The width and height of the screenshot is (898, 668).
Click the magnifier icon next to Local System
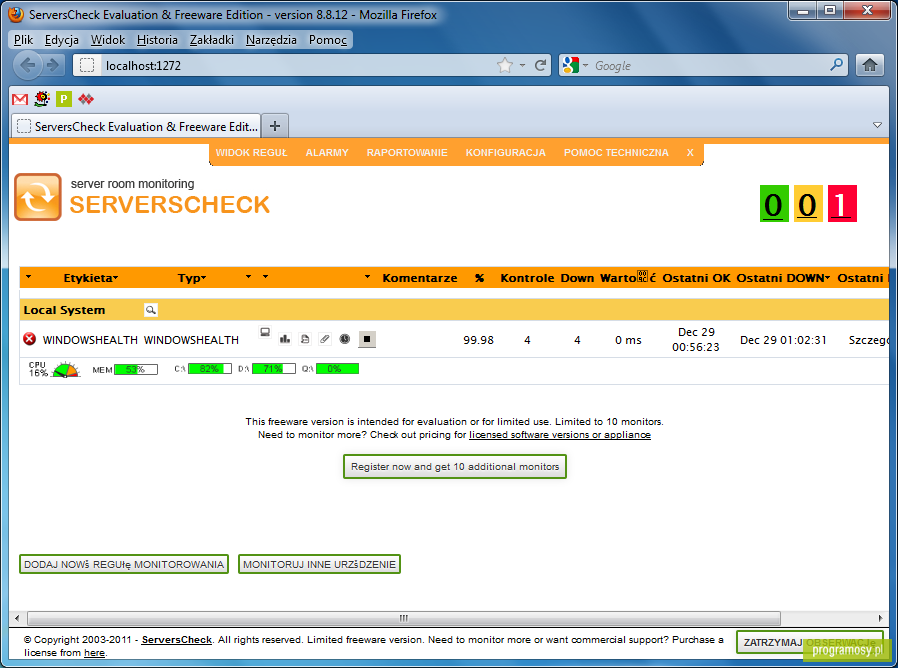click(x=151, y=310)
